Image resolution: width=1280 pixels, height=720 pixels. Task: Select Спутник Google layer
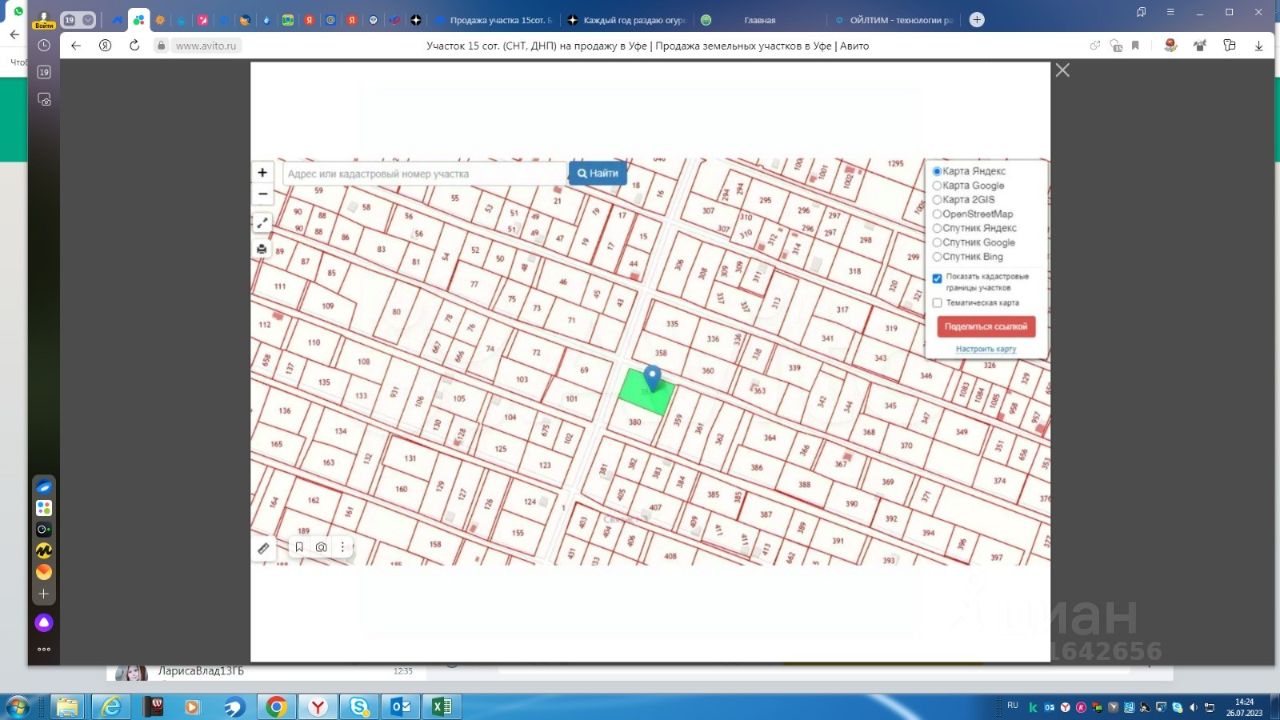click(x=973, y=242)
